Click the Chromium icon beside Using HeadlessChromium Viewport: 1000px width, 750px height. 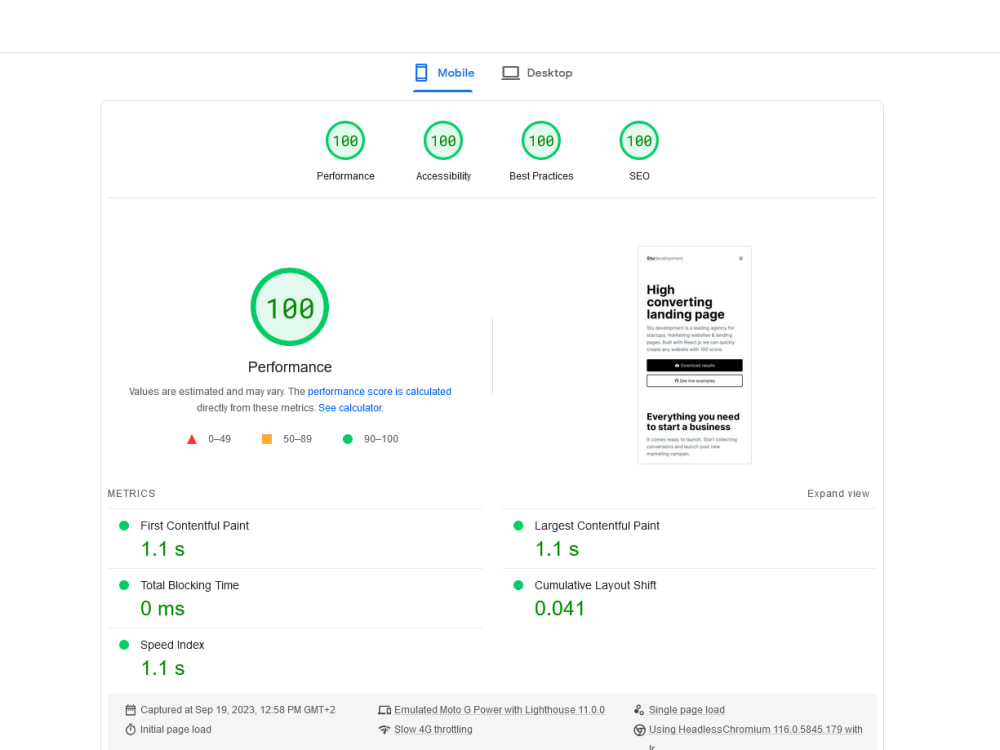coord(639,730)
